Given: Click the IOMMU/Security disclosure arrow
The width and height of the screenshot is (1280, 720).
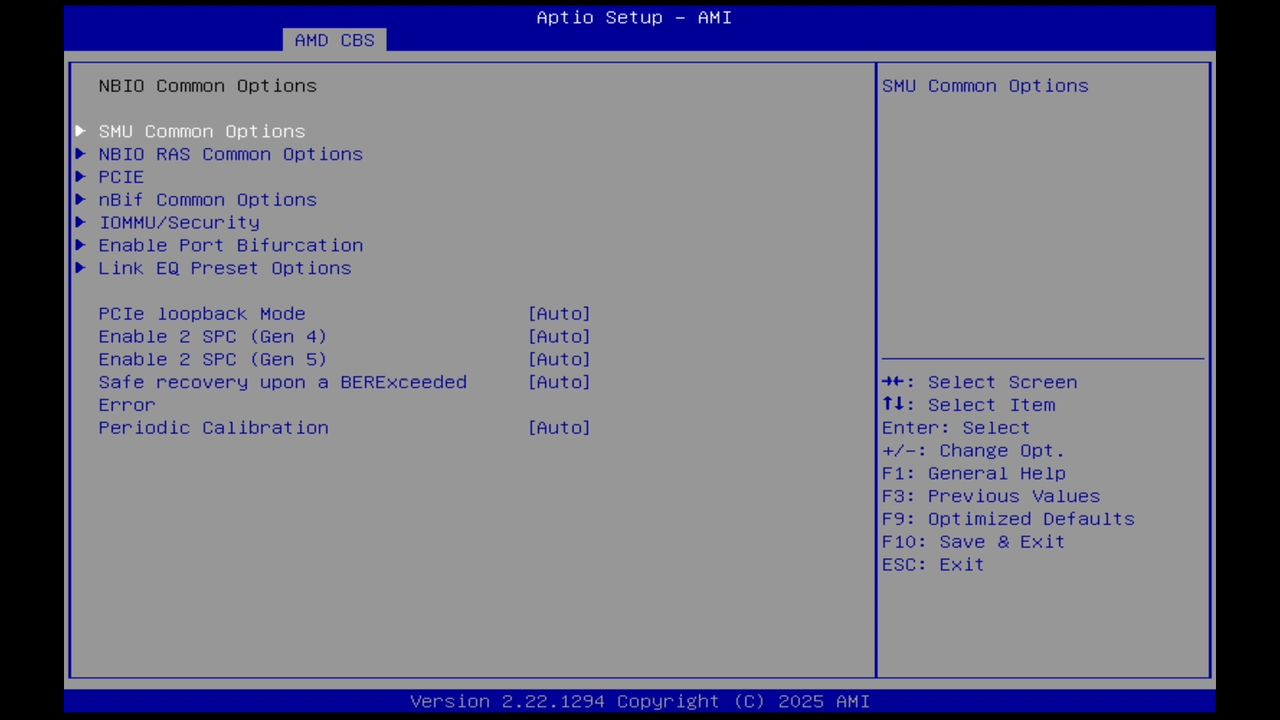Looking at the screenshot, I should tap(80, 222).
